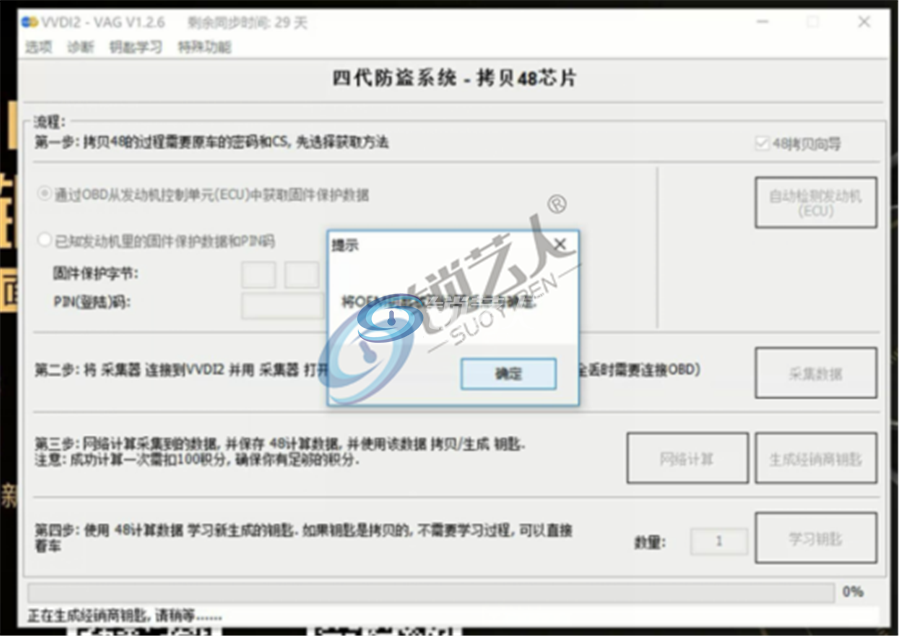Click the 提示 dialog title
900x636 pixels.
345,246
